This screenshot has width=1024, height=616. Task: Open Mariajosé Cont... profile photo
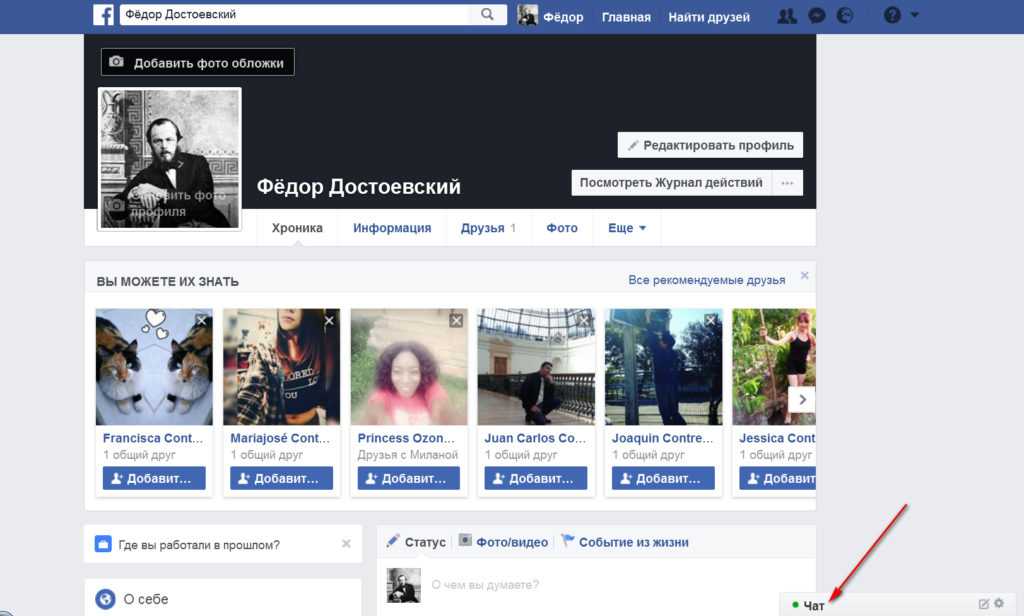click(x=281, y=367)
